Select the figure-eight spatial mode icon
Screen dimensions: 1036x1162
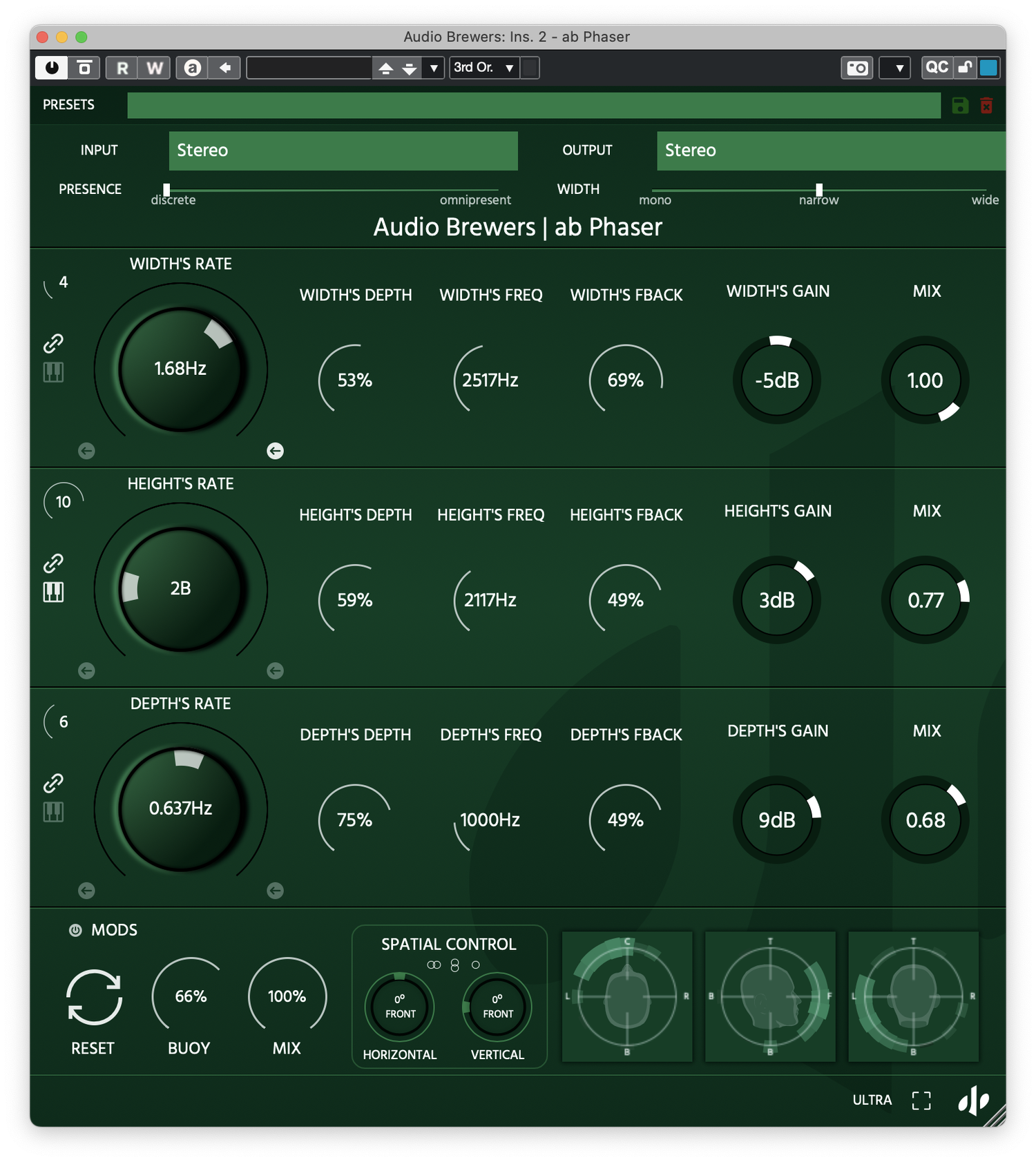point(454,965)
